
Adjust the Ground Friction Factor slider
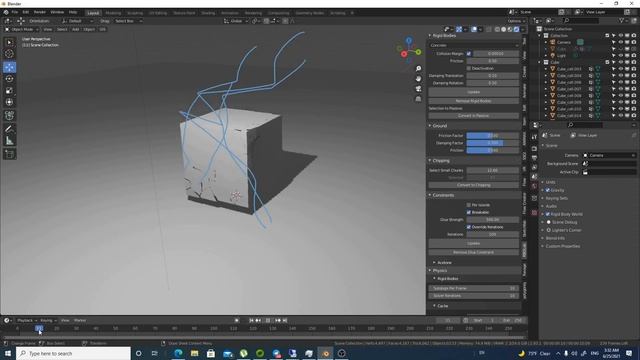(x=493, y=136)
